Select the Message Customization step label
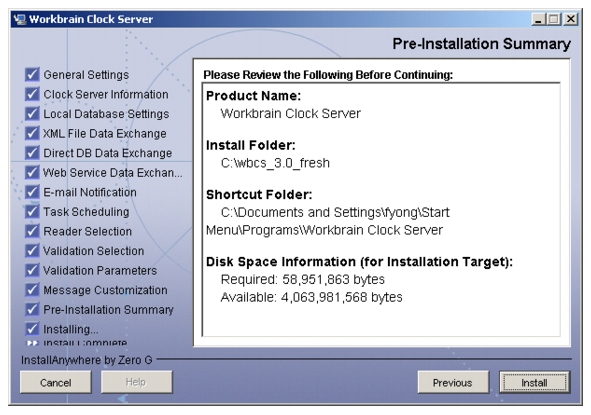 105,290
